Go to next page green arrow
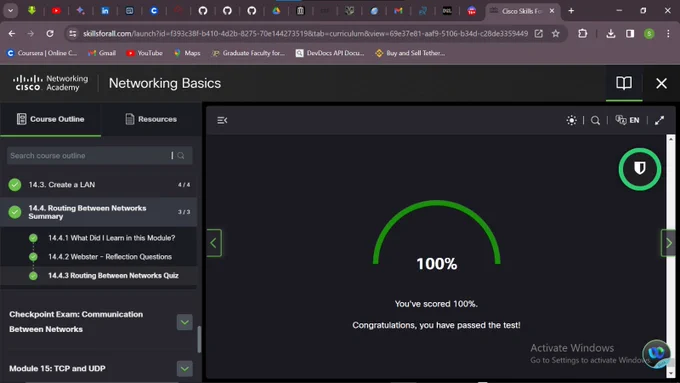The image size is (680, 383). [x=668, y=243]
